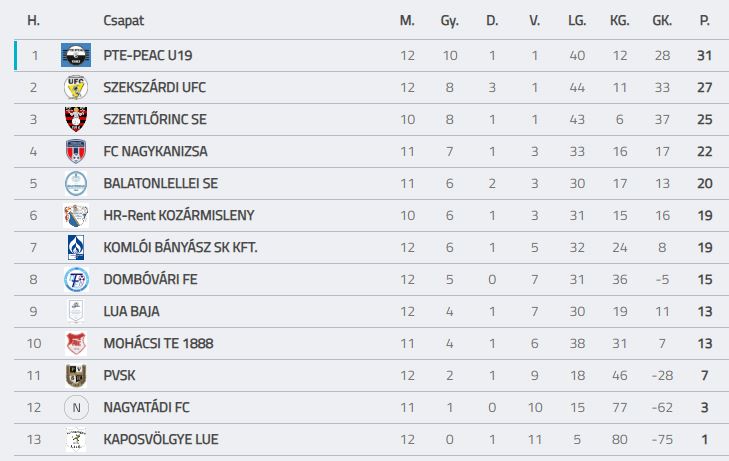The width and height of the screenshot is (729, 461).
Task: Open the KAPOSVÖLGYE LUE team link
Action: [x=160, y=439]
